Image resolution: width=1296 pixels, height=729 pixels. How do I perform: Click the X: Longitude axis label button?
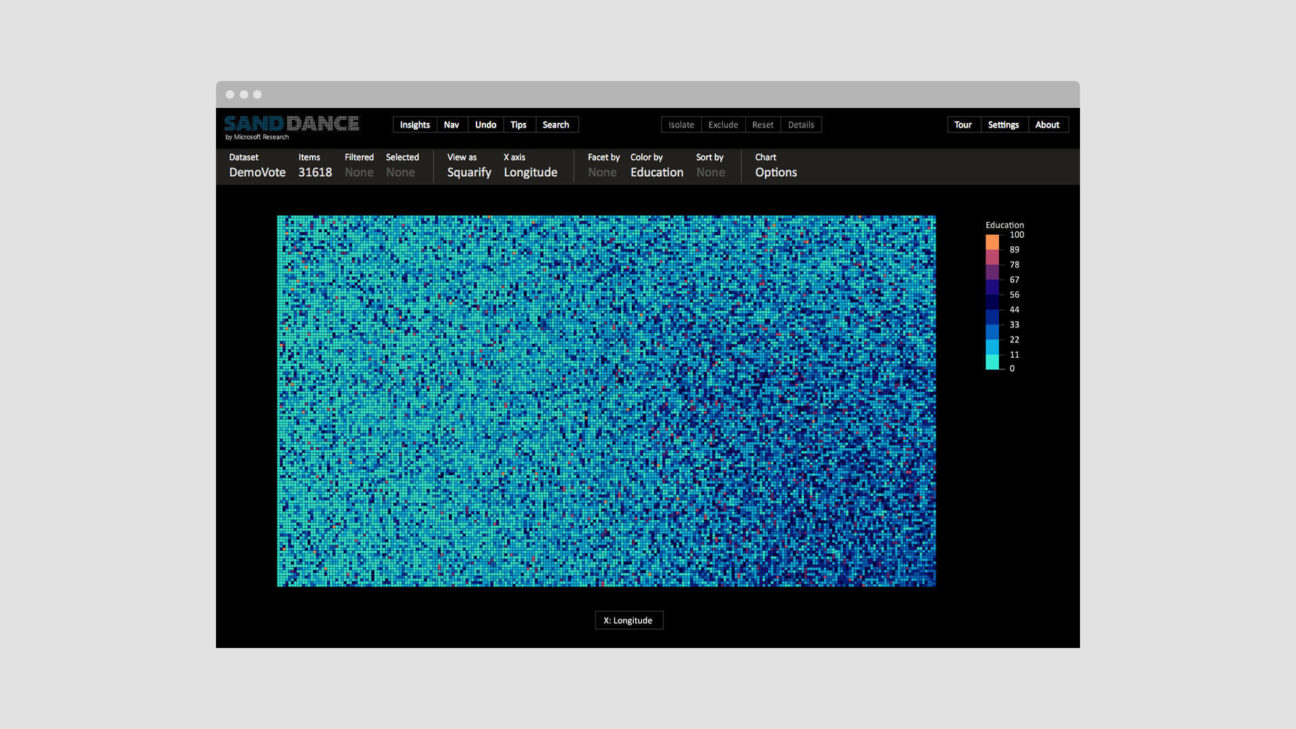pos(628,620)
